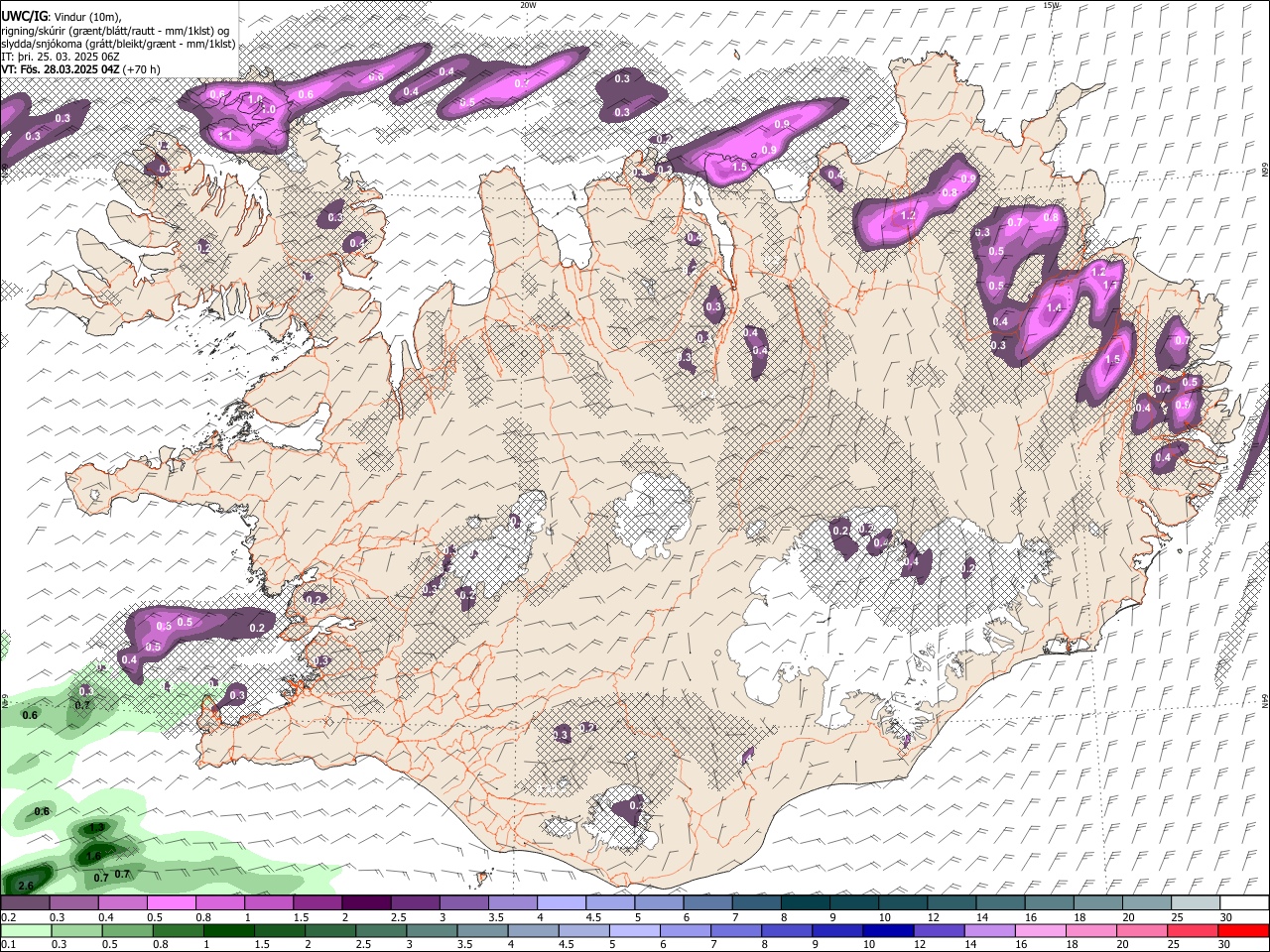
Task: Click the bright pink legend swatch between 0.5 and 0.8
Action: (x=171, y=903)
